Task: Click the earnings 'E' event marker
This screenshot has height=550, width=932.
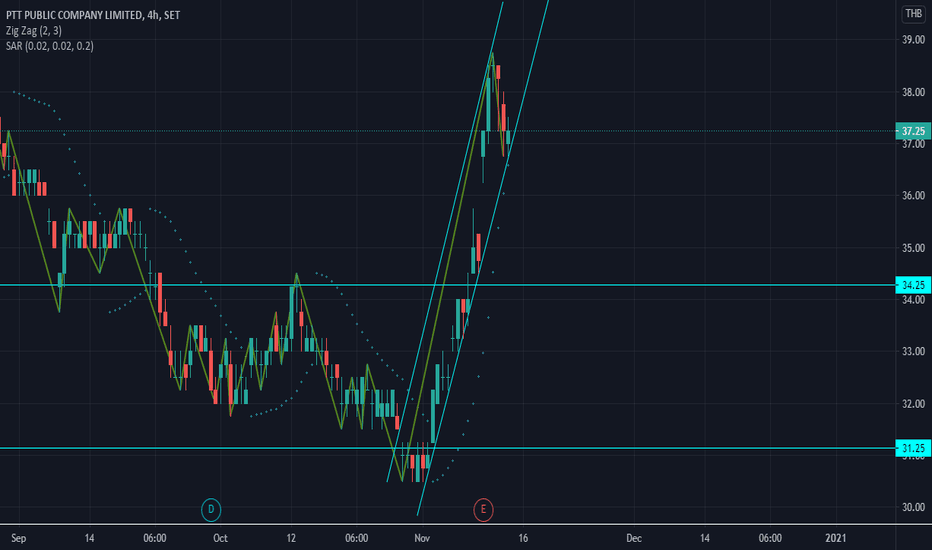Action: click(x=483, y=510)
